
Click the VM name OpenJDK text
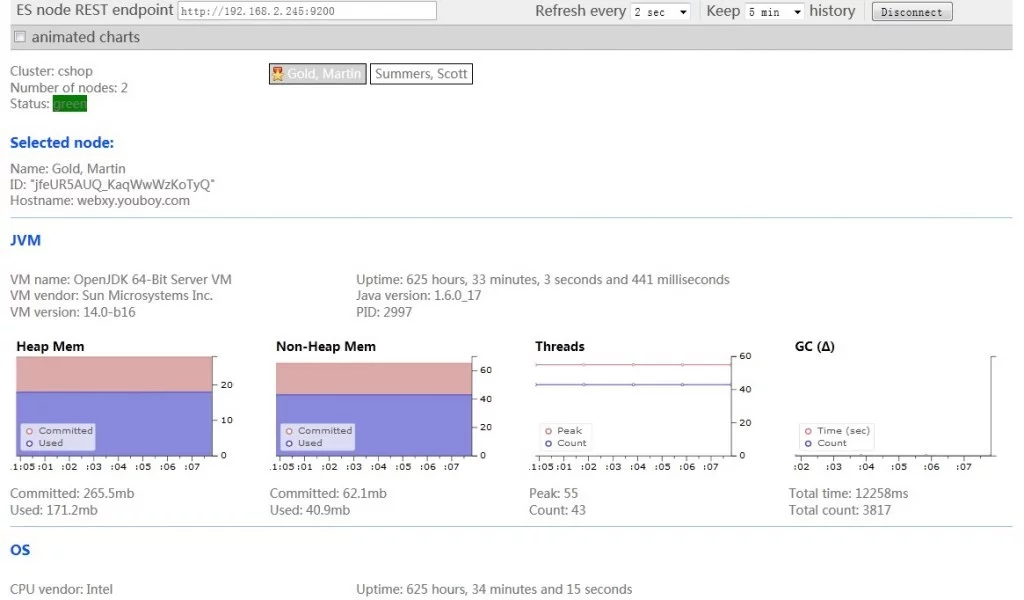click(121, 279)
